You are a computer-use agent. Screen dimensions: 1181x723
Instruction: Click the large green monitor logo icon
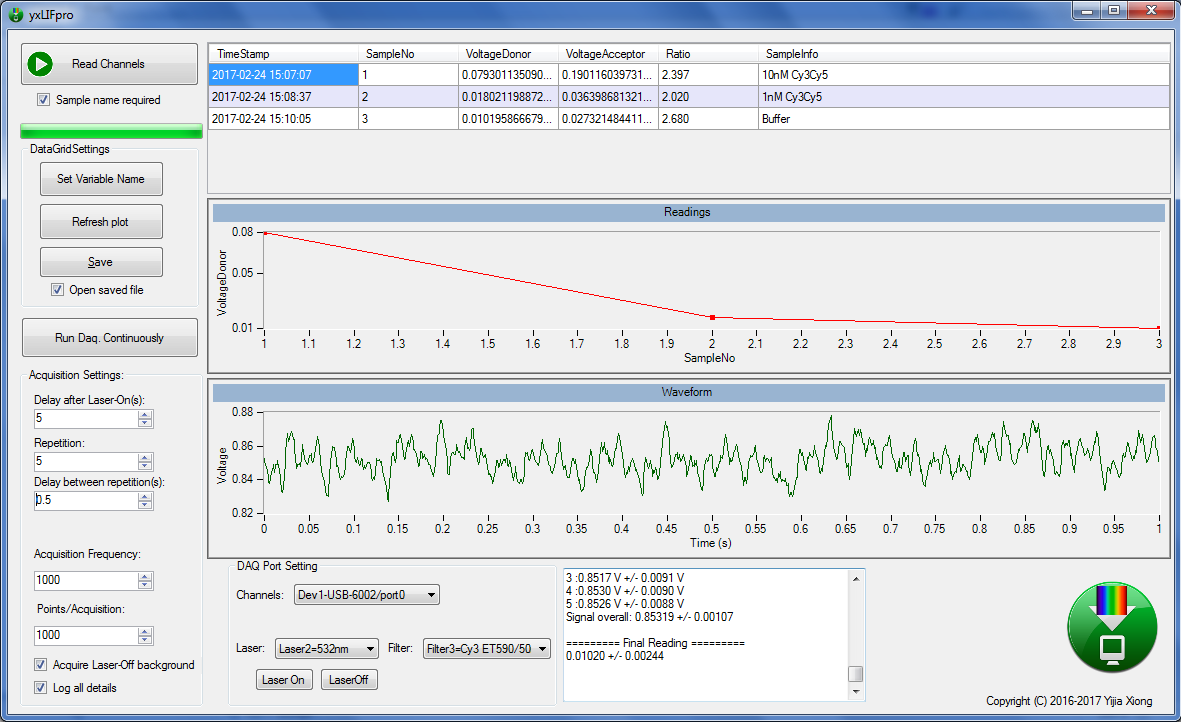(x=1112, y=628)
